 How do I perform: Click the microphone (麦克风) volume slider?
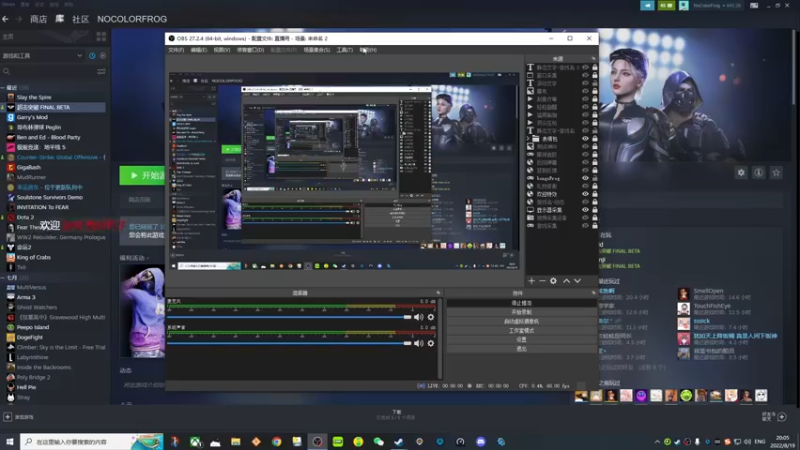[289, 317]
